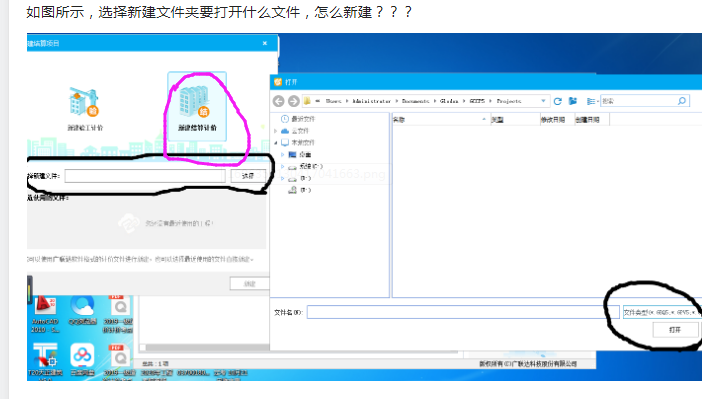
Task: Refresh the folder listing
Action: click(557, 101)
